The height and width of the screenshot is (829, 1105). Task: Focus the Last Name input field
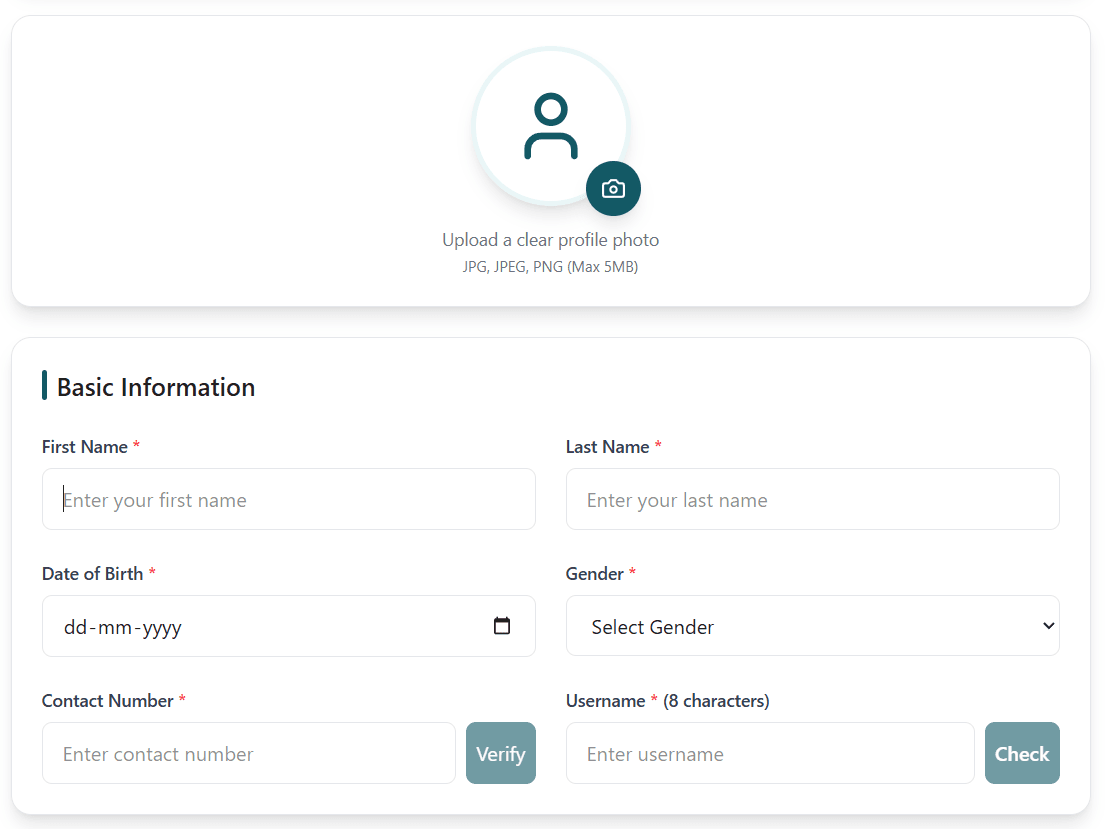pyautogui.click(x=812, y=499)
